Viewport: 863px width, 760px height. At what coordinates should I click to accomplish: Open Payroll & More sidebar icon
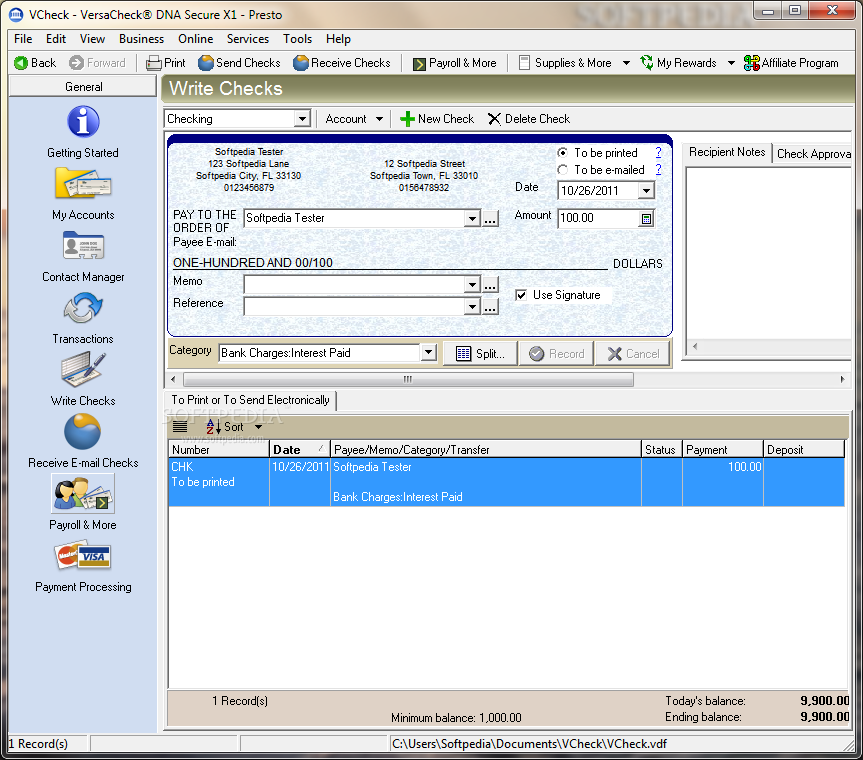[x=83, y=494]
